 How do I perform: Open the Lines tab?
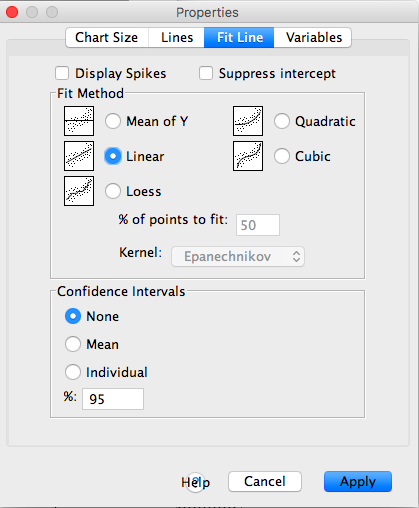(x=177, y=38)
